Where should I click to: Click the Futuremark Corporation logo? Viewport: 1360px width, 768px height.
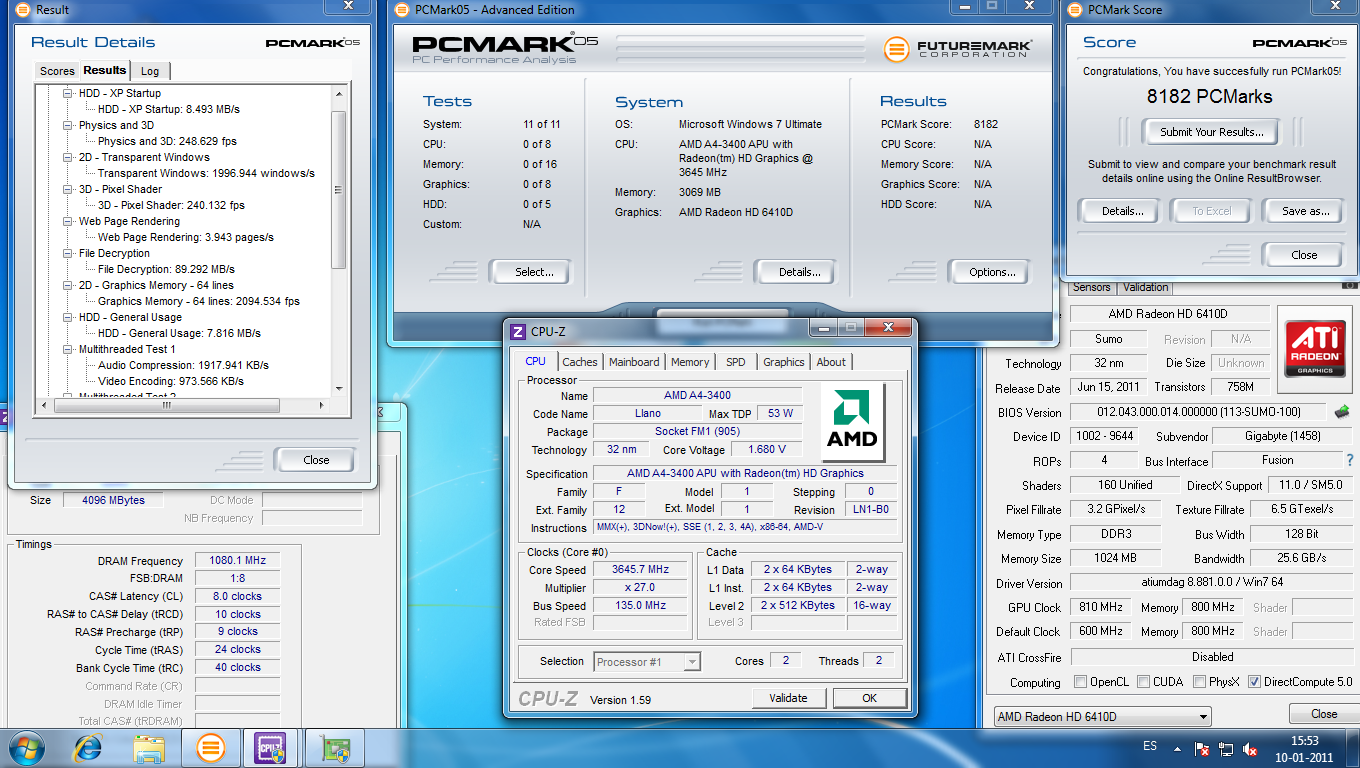[x=956, y=47]
